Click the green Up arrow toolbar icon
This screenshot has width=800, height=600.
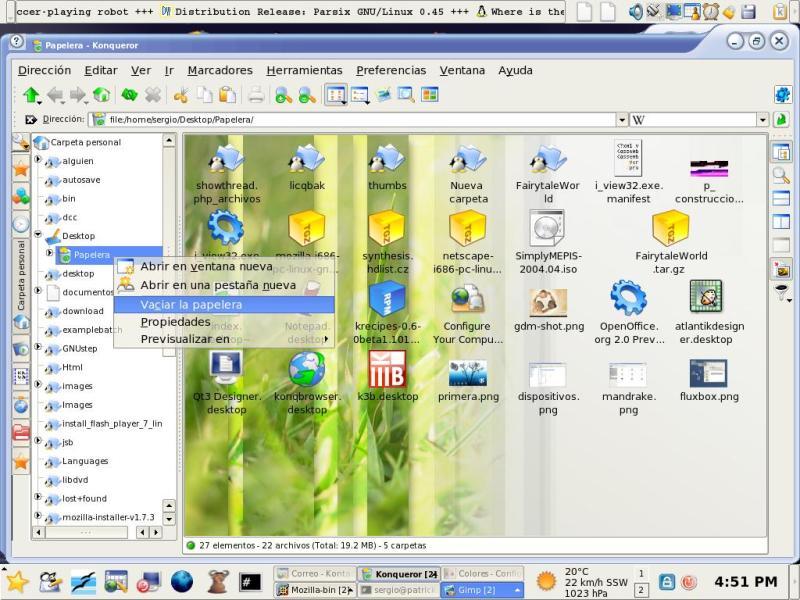31,95
